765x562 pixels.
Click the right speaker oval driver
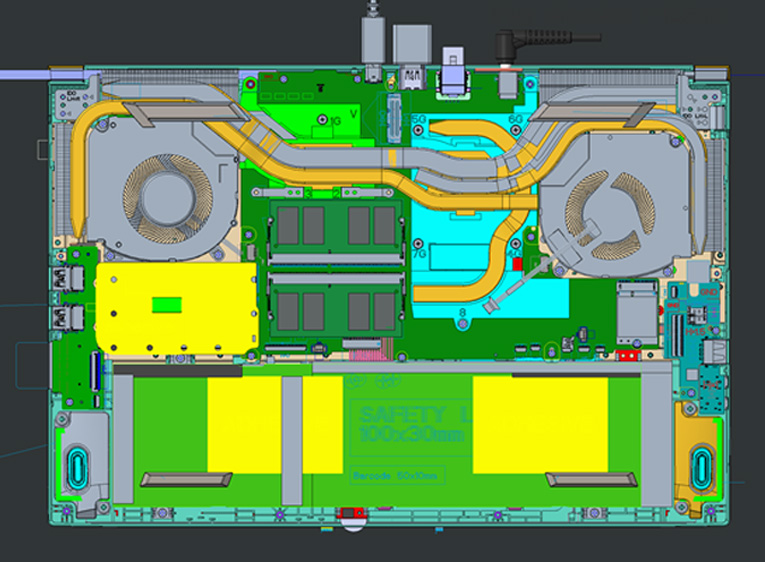click(702, 464)
